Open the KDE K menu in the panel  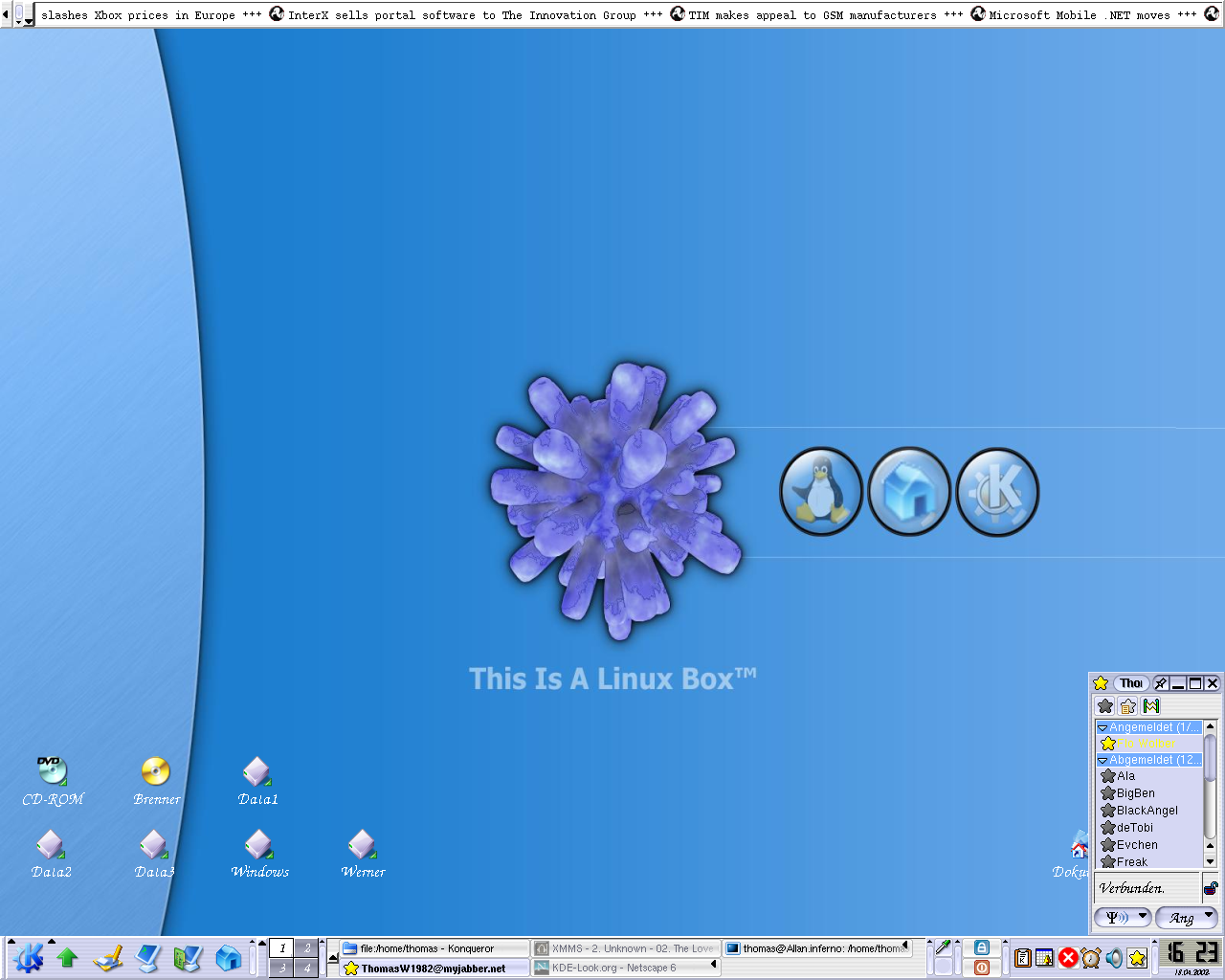pos(29,957)
